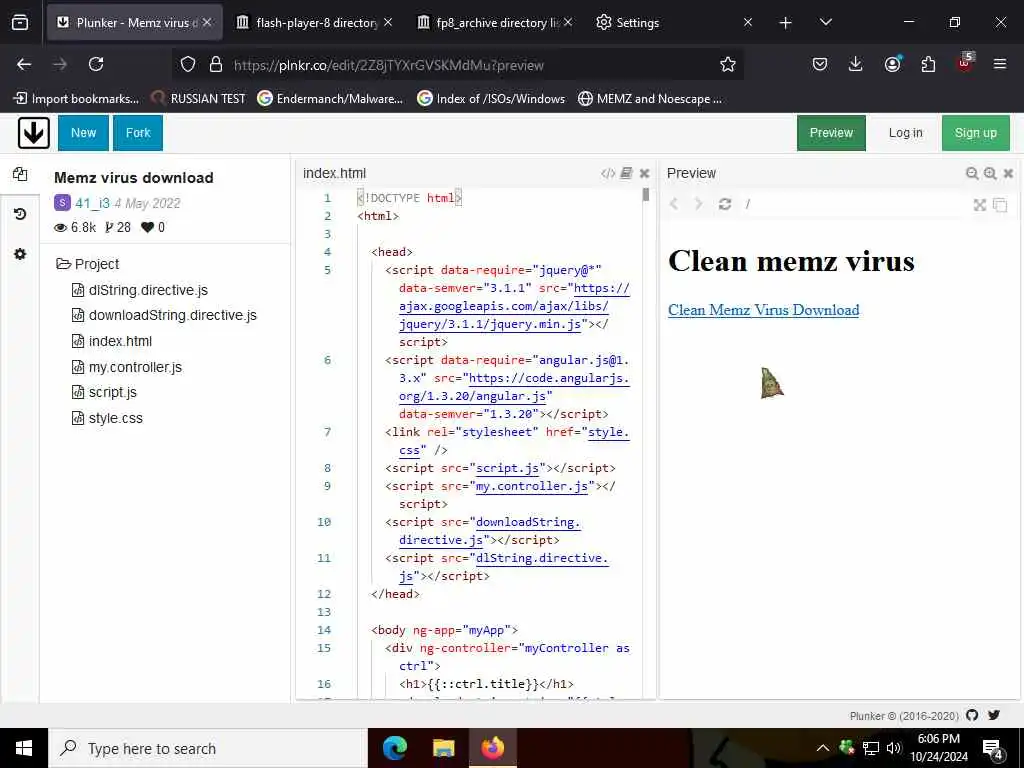This screenshot has width=1024, height=768.
Task: Select index.html in project tree
Action: pos(112,341)
